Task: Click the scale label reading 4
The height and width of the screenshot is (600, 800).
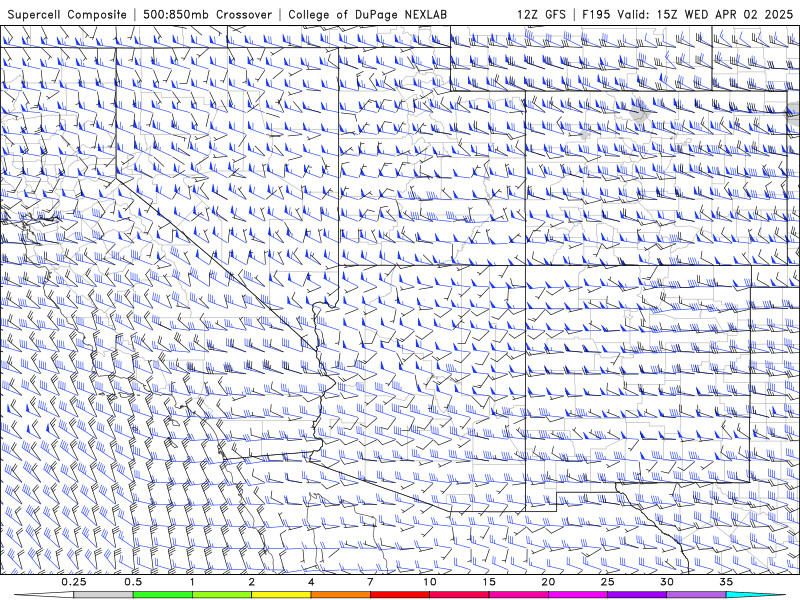Action: (311, 582)
